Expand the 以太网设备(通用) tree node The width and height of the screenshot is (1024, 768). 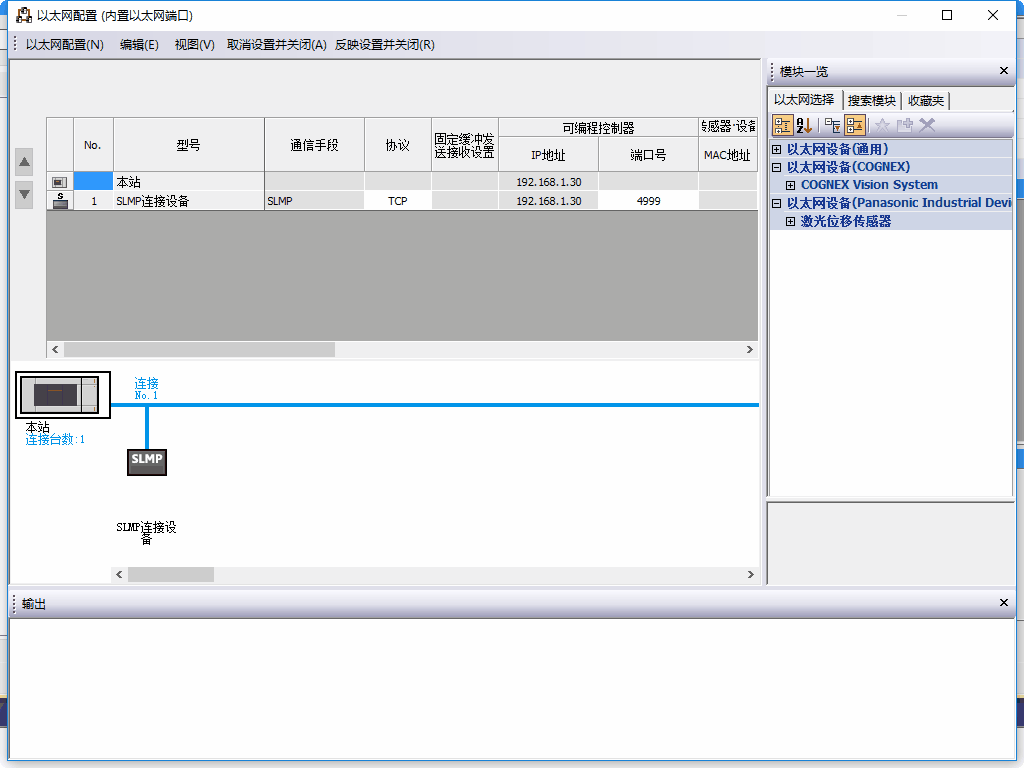pyautogui.click(x=777, y=149)
